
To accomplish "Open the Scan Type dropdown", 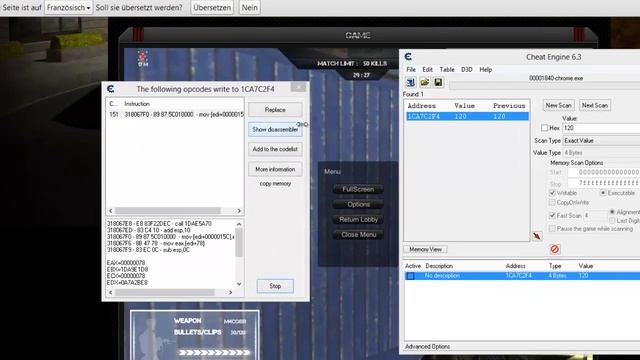I will point(601,140).
